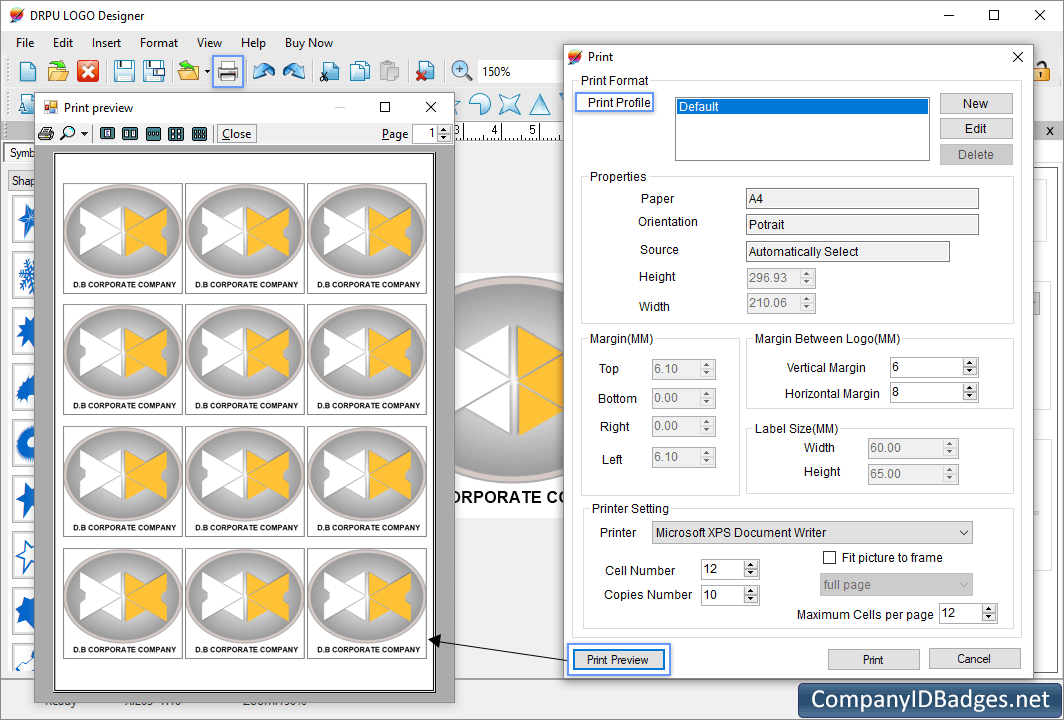Click the Cut scissors icon
Viewport: 1064px width, 720px height.
329,71
